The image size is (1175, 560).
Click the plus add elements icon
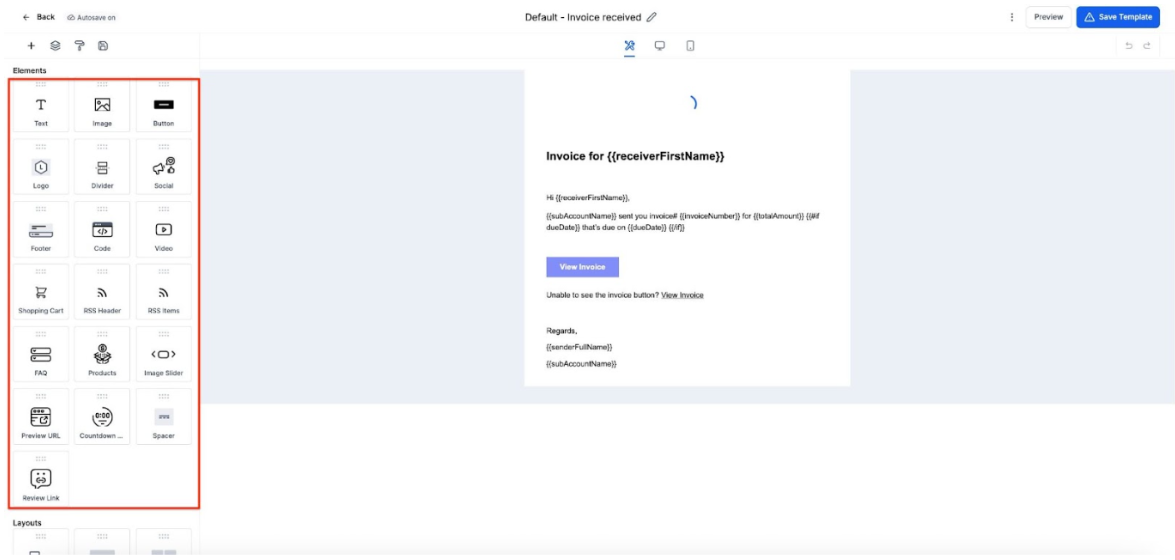[x=31, y=46]
